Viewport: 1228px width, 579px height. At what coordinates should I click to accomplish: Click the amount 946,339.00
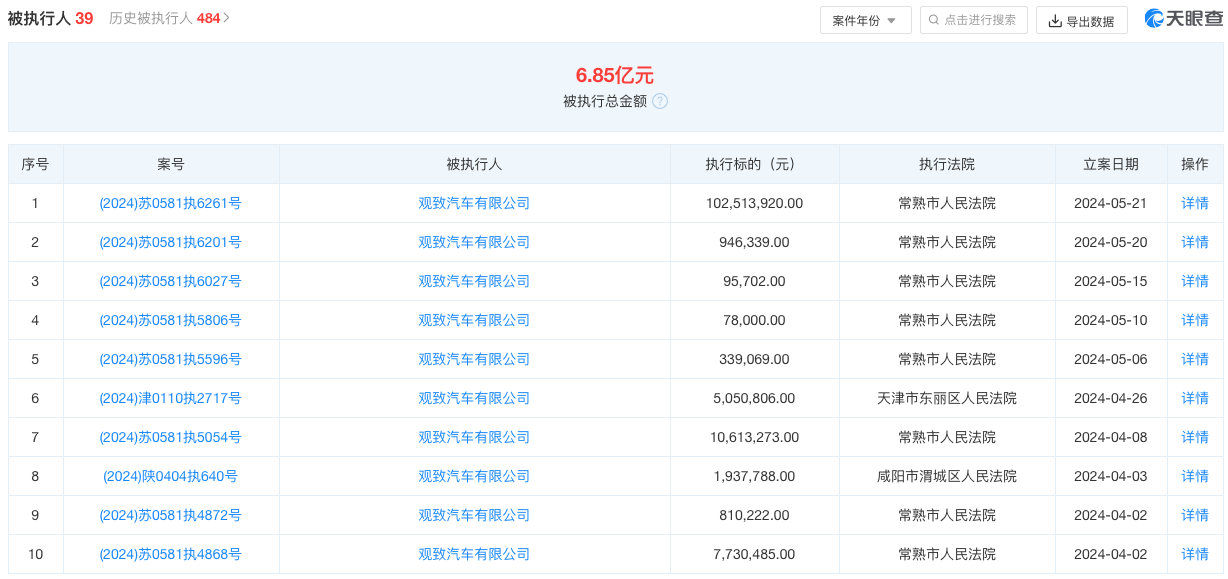coord(754,242)
